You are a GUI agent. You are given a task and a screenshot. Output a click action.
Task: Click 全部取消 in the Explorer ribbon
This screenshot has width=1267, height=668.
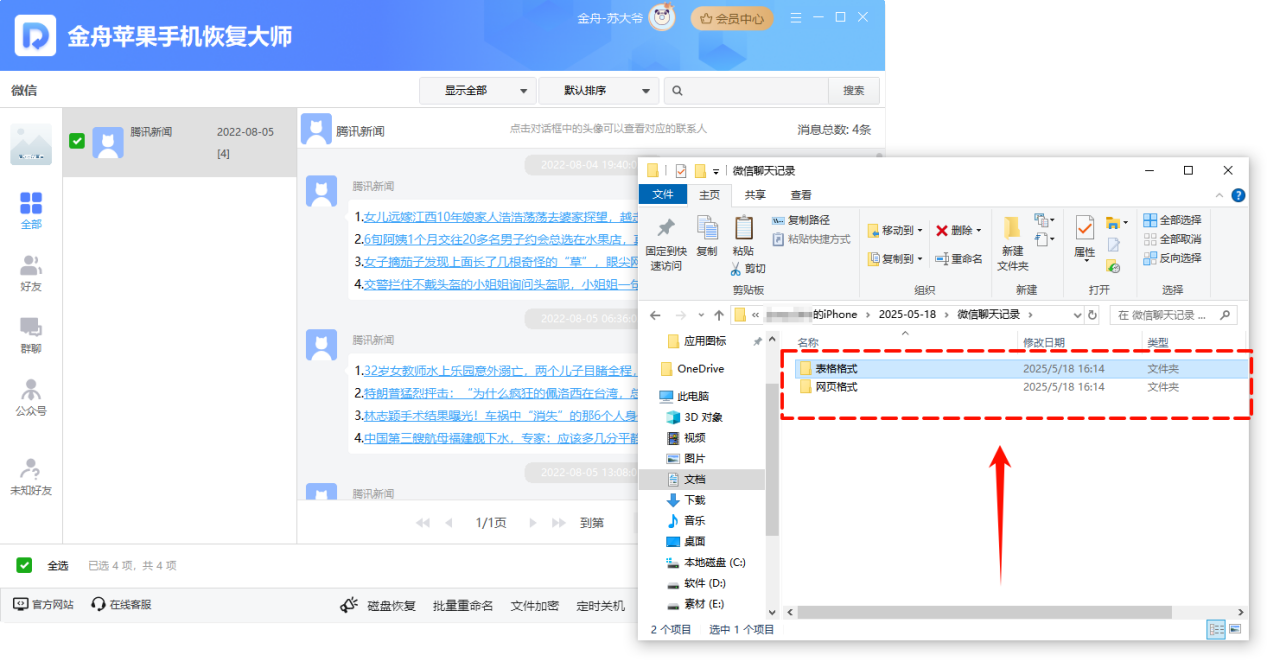coord(1172,239)
